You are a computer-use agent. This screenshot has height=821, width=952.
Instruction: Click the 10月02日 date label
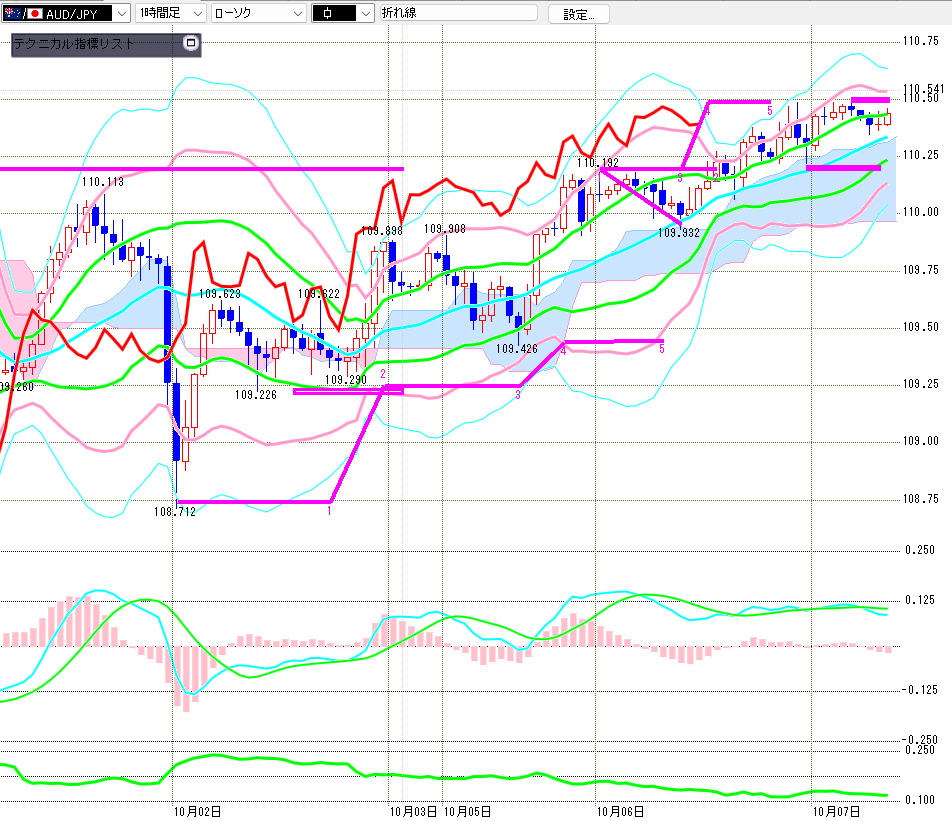[197, 812]
